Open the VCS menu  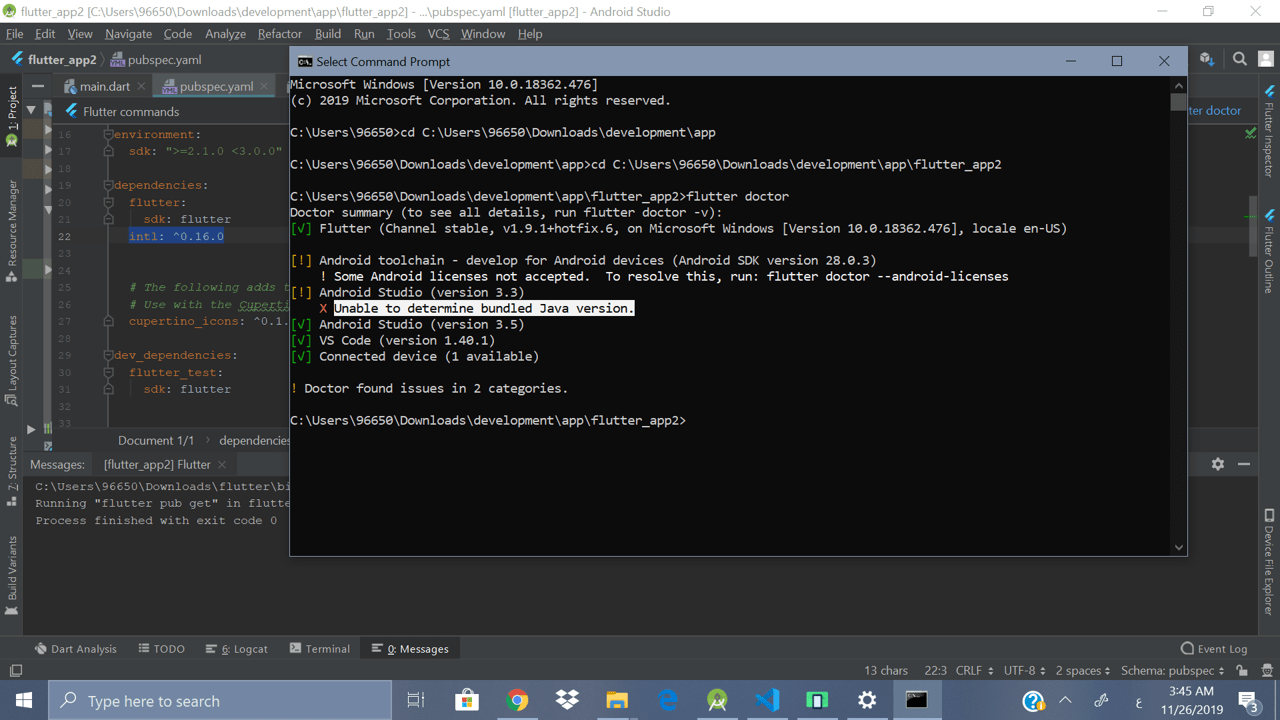pos(438,33)
